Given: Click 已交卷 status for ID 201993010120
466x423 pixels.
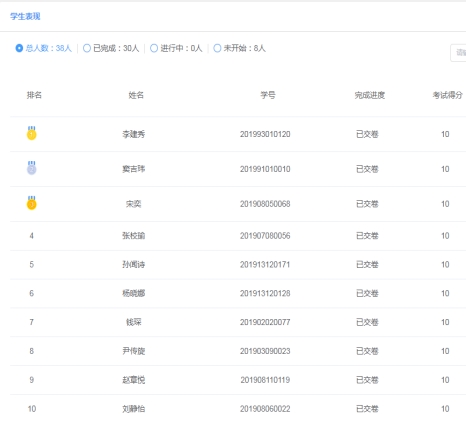Looking at the screenshot, I should [367, 134].
